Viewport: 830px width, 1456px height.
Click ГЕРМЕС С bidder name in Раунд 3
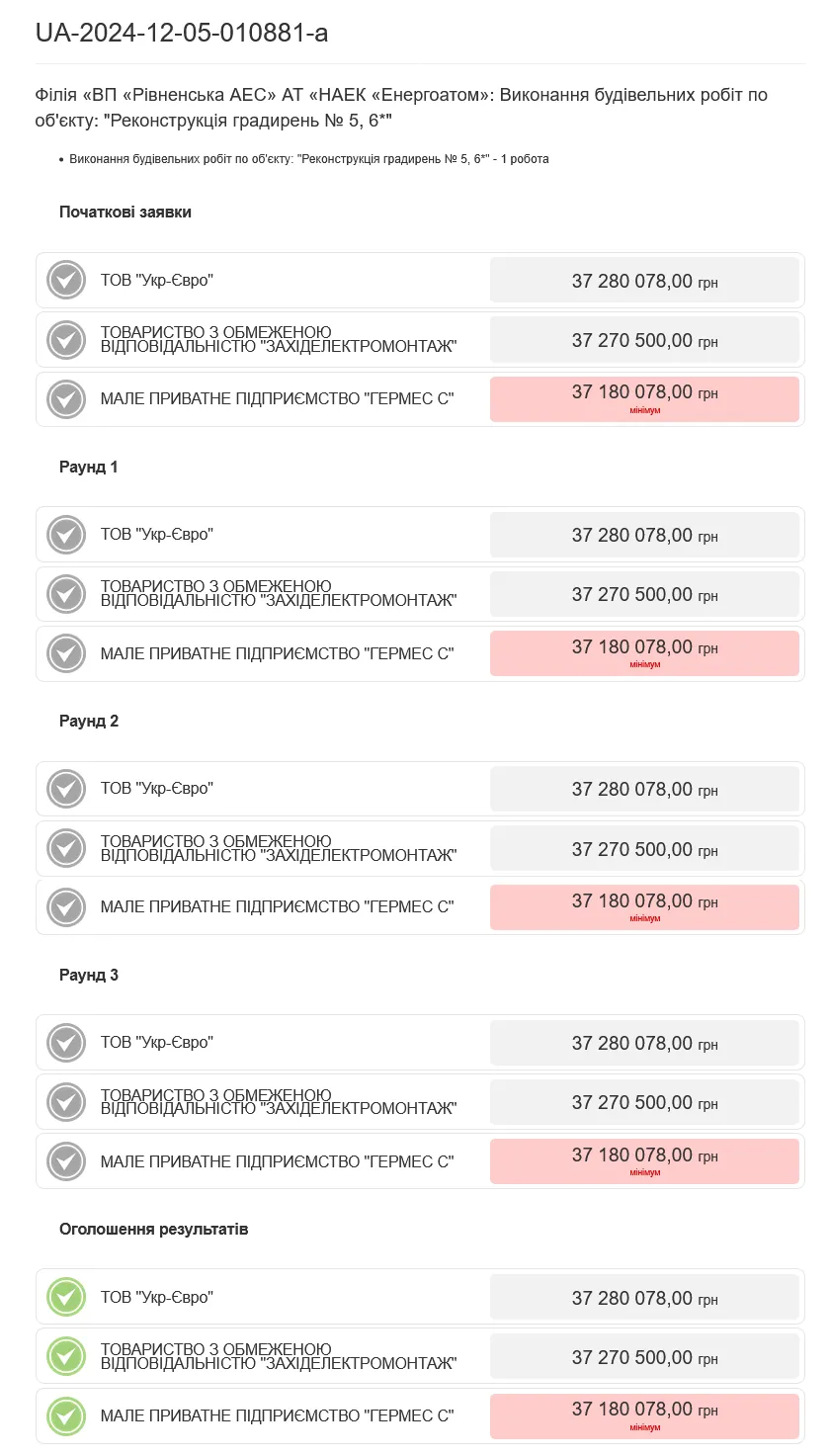pos(277,1161)
